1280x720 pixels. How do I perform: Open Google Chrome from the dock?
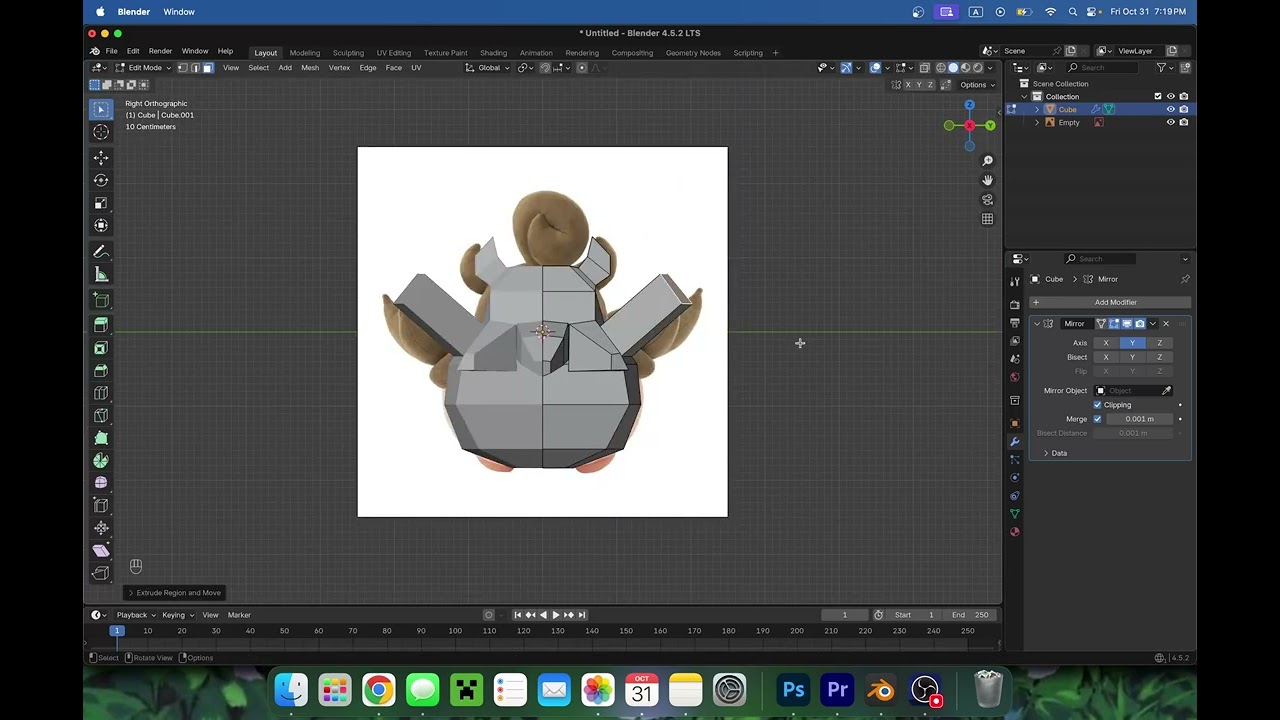[x=378, y=690]
